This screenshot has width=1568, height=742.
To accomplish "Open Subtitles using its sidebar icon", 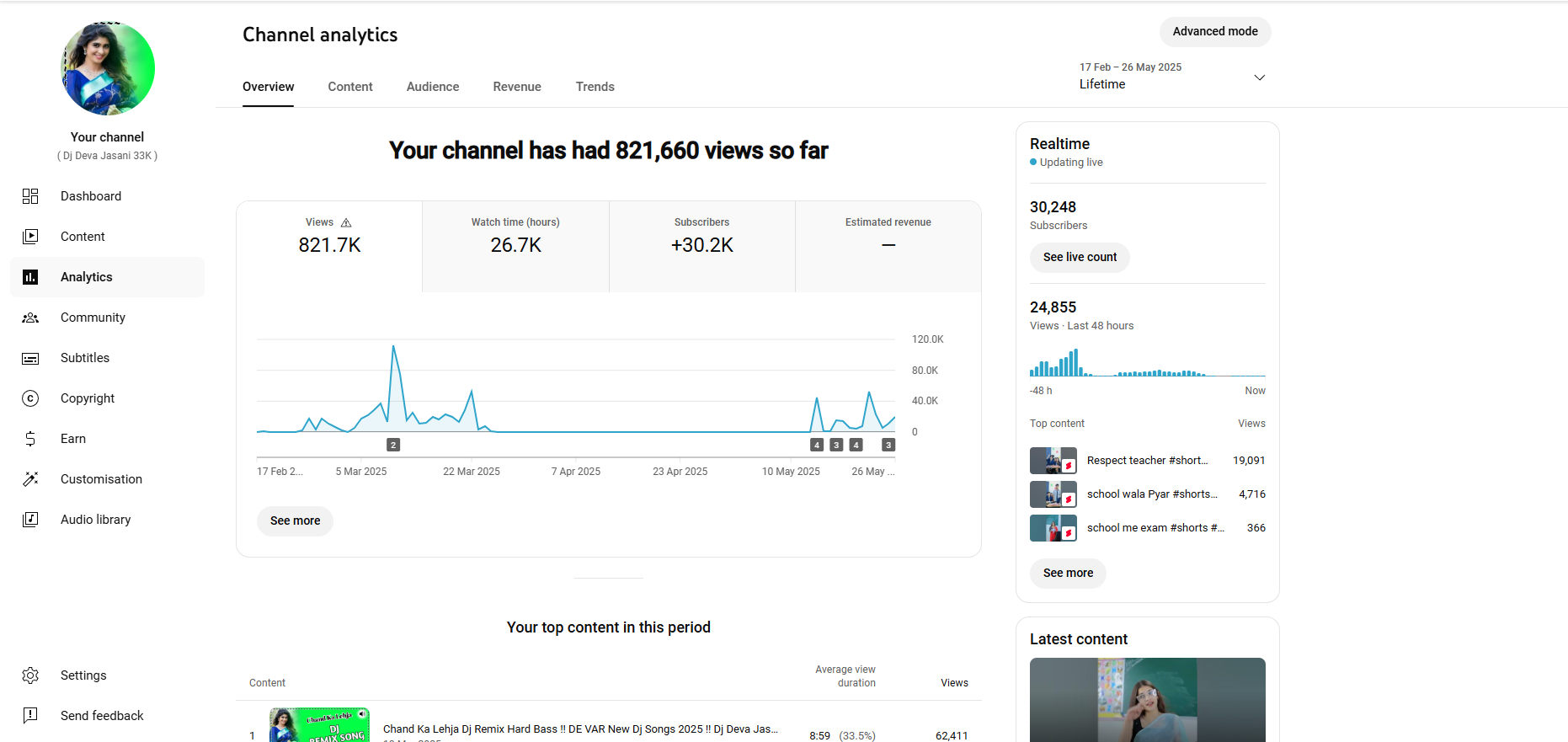I will [x=30, y=358].
